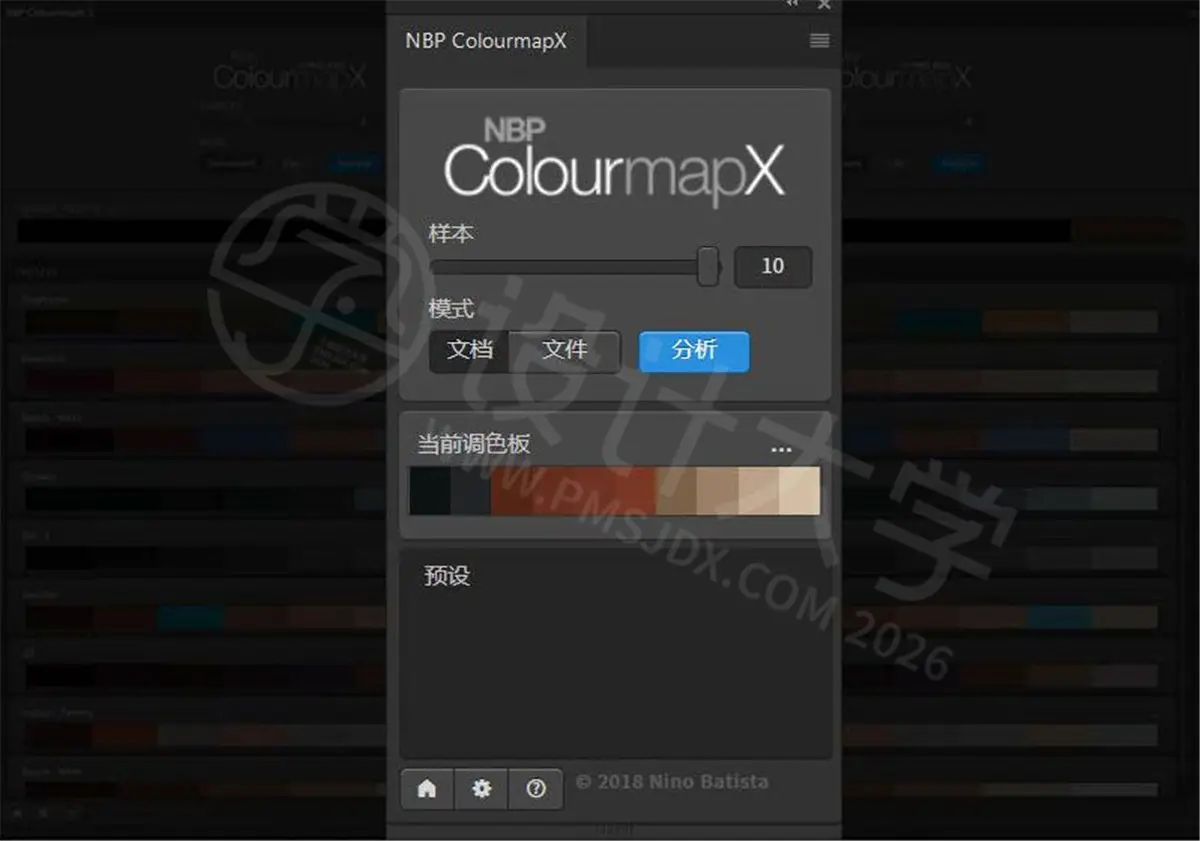Pick the darkest black palette swatch
The width and height of the screenshot is (1200, 841).
430,491
